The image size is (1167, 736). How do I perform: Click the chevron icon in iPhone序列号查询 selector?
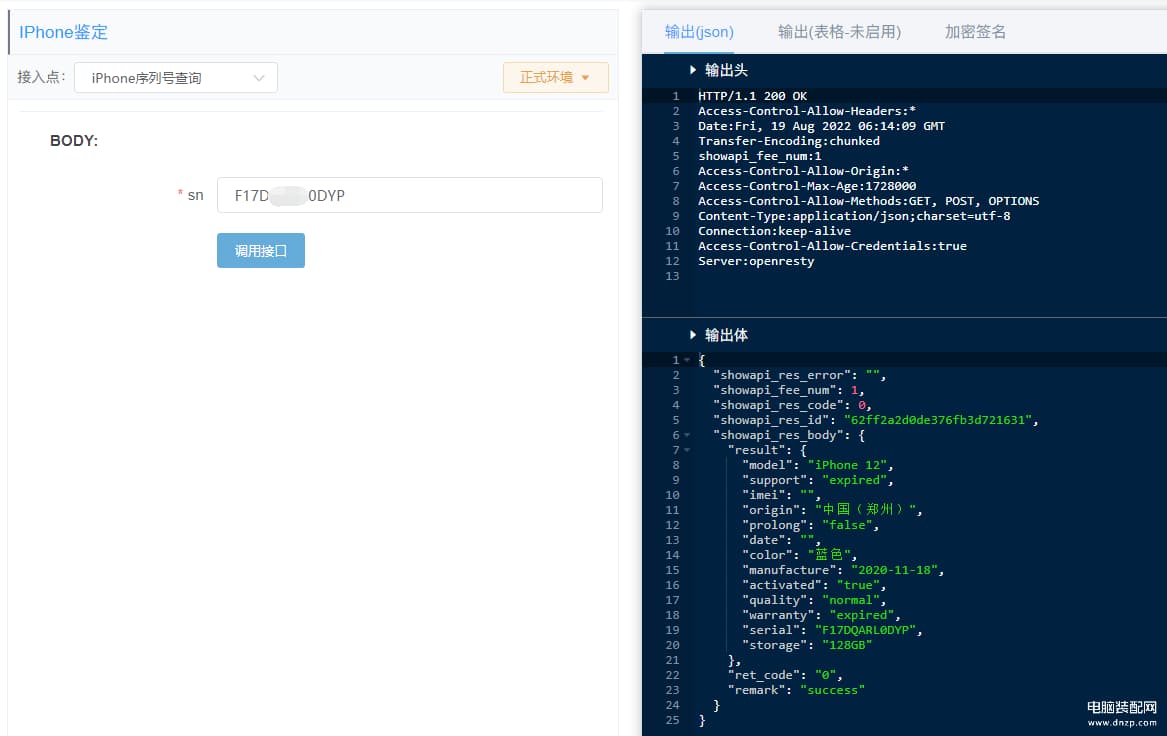coord(258,78)
